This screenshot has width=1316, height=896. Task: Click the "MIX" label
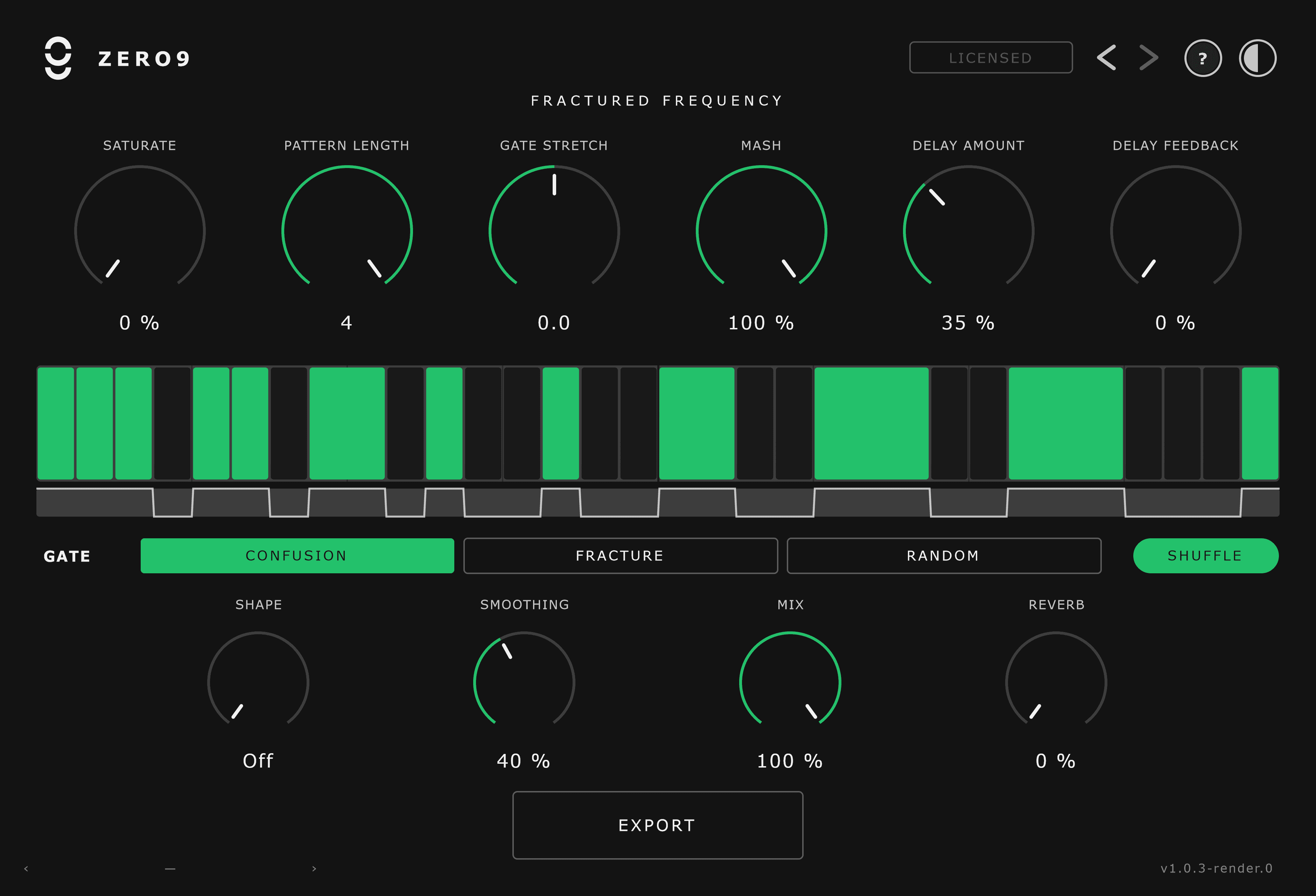click(791, 605)
